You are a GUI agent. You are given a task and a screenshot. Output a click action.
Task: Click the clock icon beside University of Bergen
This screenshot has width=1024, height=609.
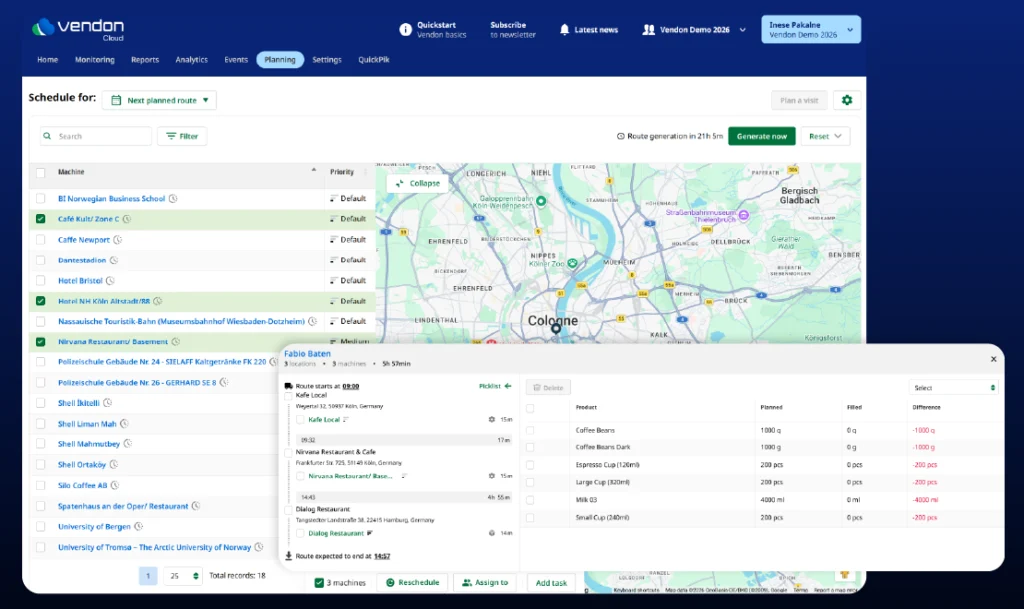click(x=138, y=527)
